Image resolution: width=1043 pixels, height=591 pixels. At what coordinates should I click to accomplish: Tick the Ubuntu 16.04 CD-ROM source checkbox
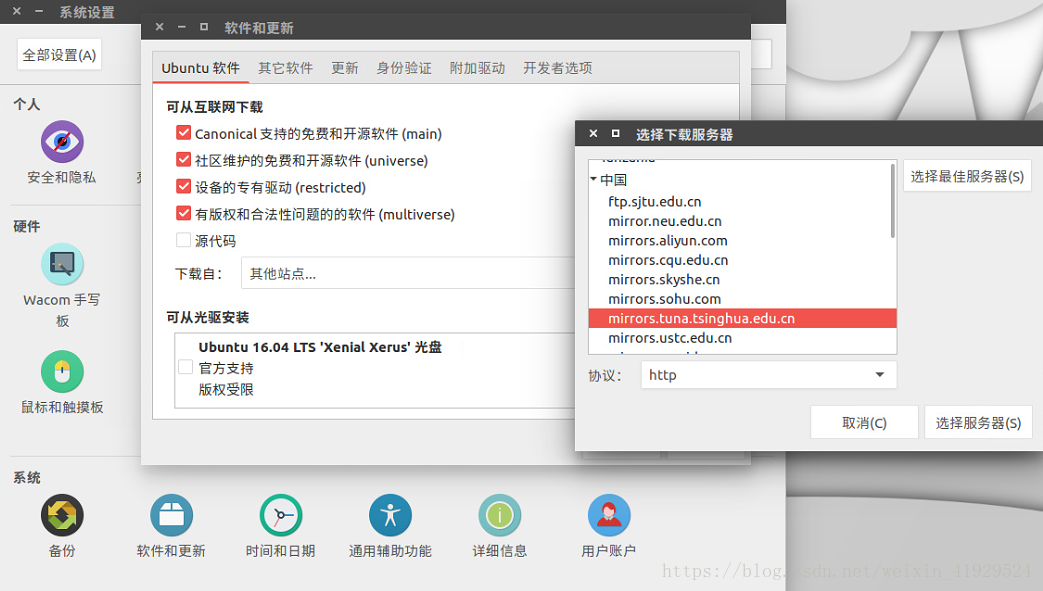pos(186,367)
